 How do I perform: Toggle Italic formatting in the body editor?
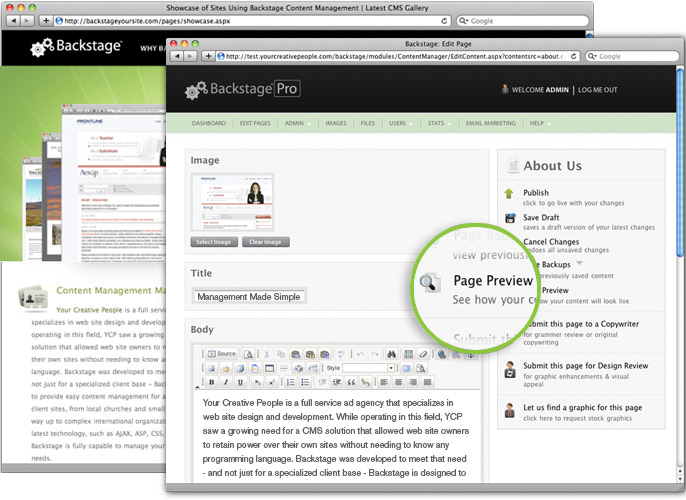pyautogui.click(x=225, y=382)
